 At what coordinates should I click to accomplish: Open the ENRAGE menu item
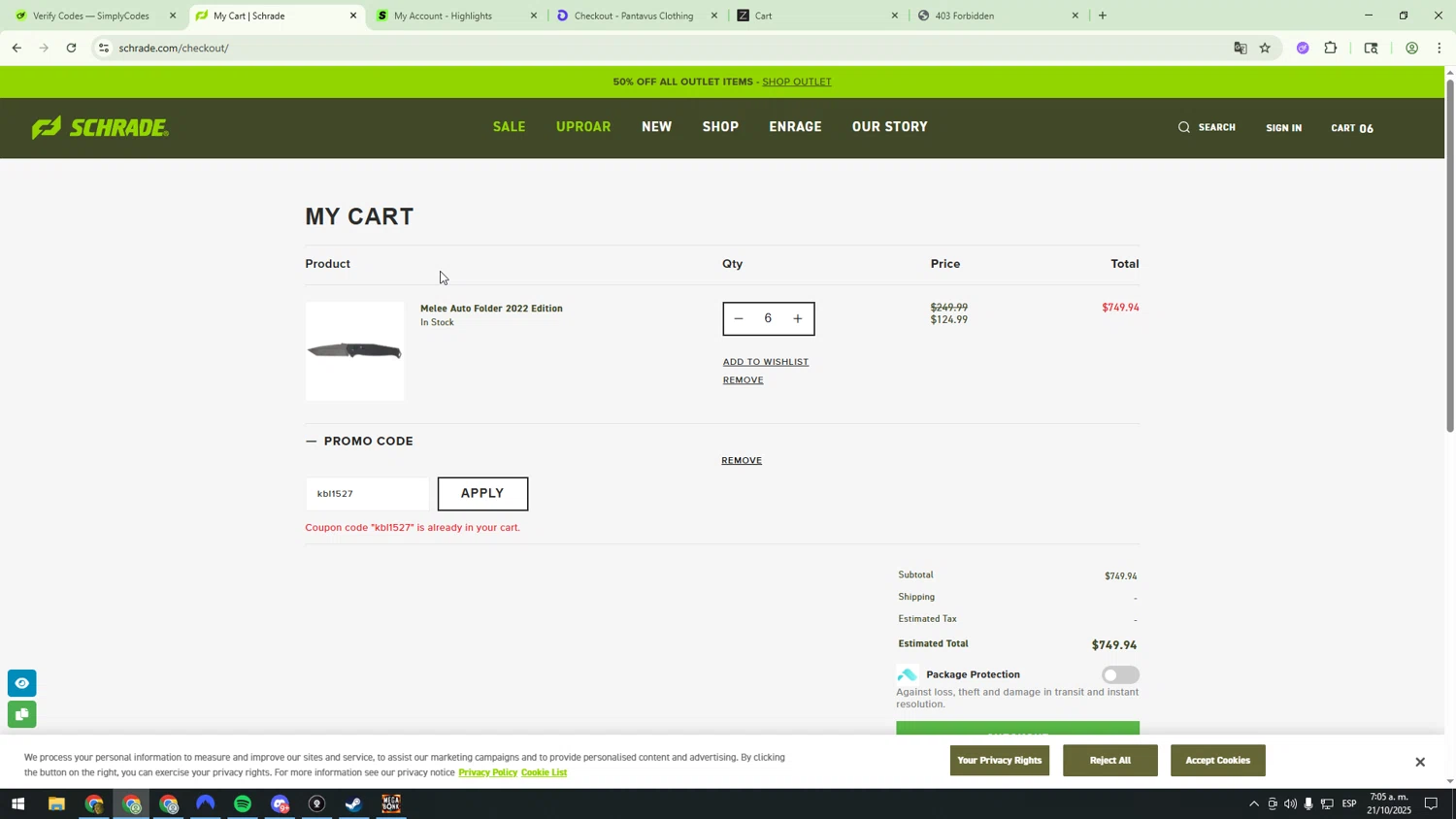click(795, 127)
